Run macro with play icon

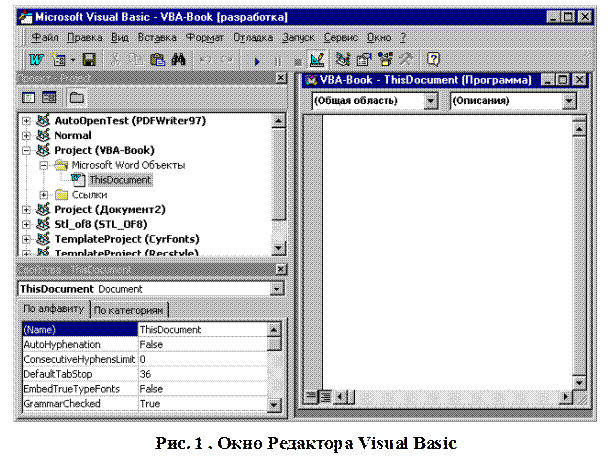click(x=257, y=61)
